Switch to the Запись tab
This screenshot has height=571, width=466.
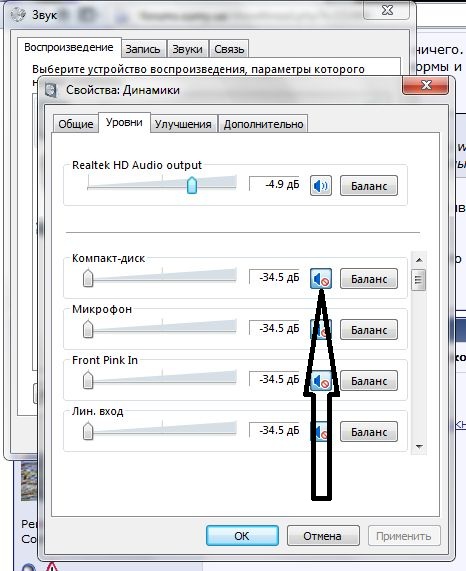[x=143, y=49]
